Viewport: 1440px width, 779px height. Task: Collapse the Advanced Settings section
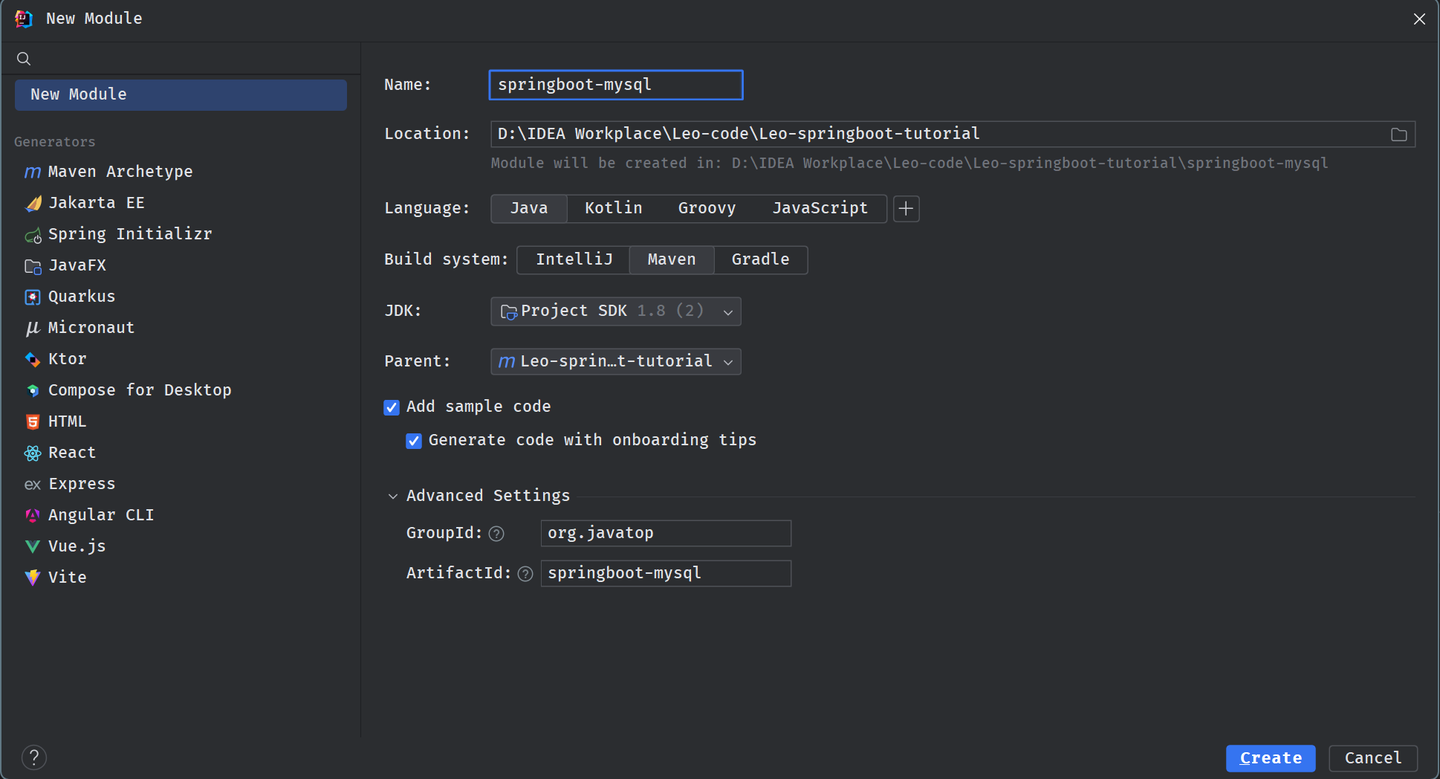click(x=393, y=496)
